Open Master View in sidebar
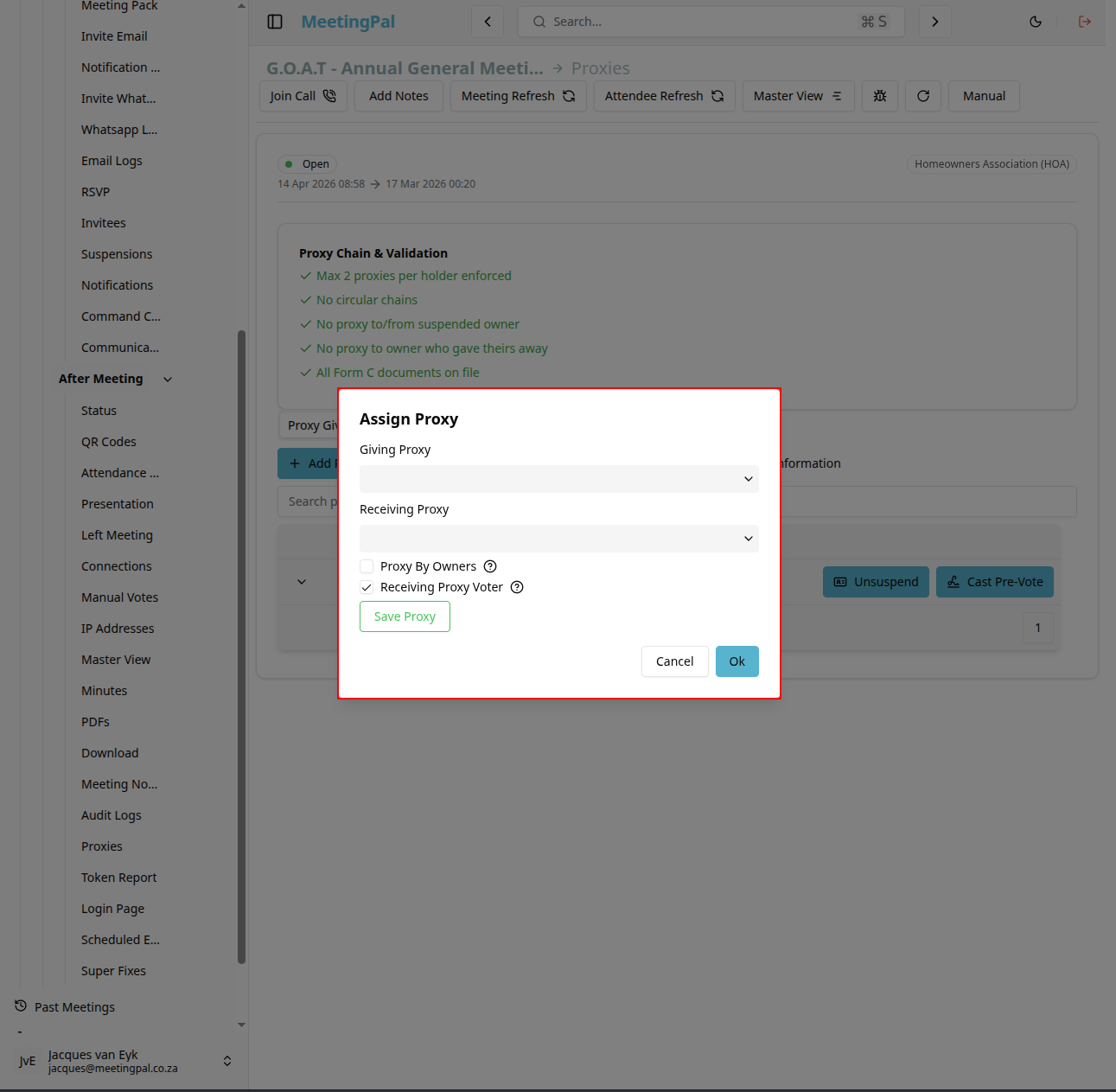The height and width of the screenshot is (1092, 1116). pyautogui.click(x=116, y=660)
